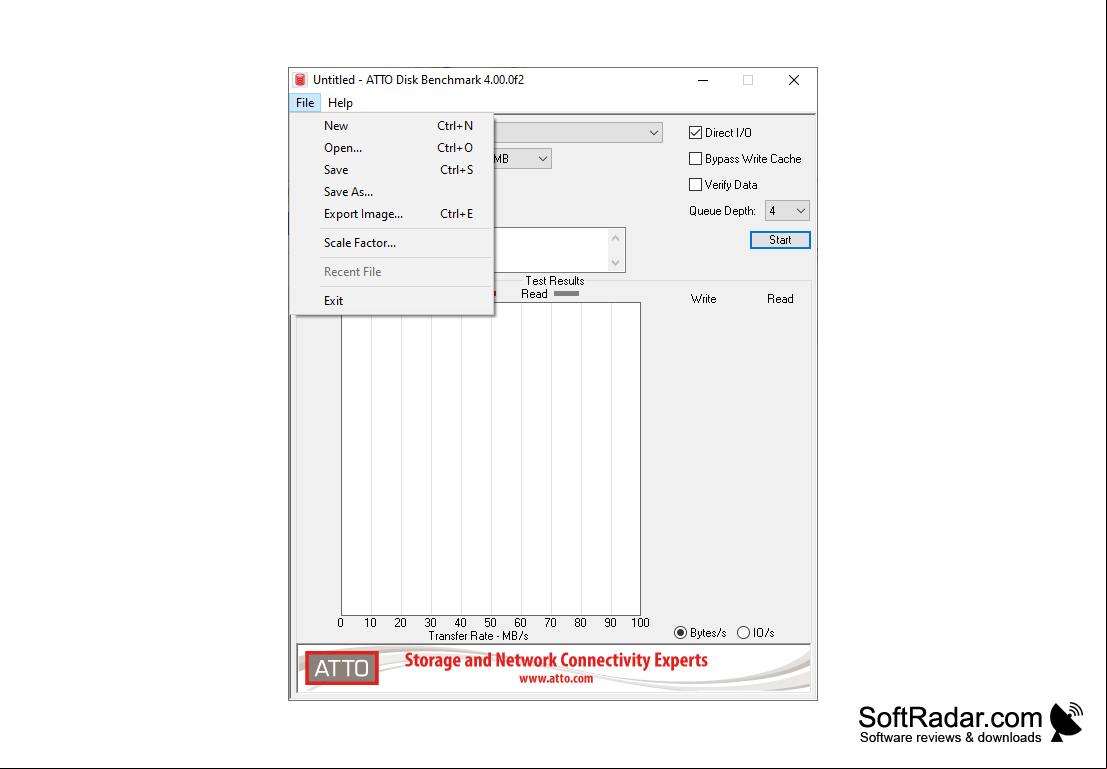Choose Exit in the File menu
This screenshot has width=1107, height=769.
coord(391,300)
